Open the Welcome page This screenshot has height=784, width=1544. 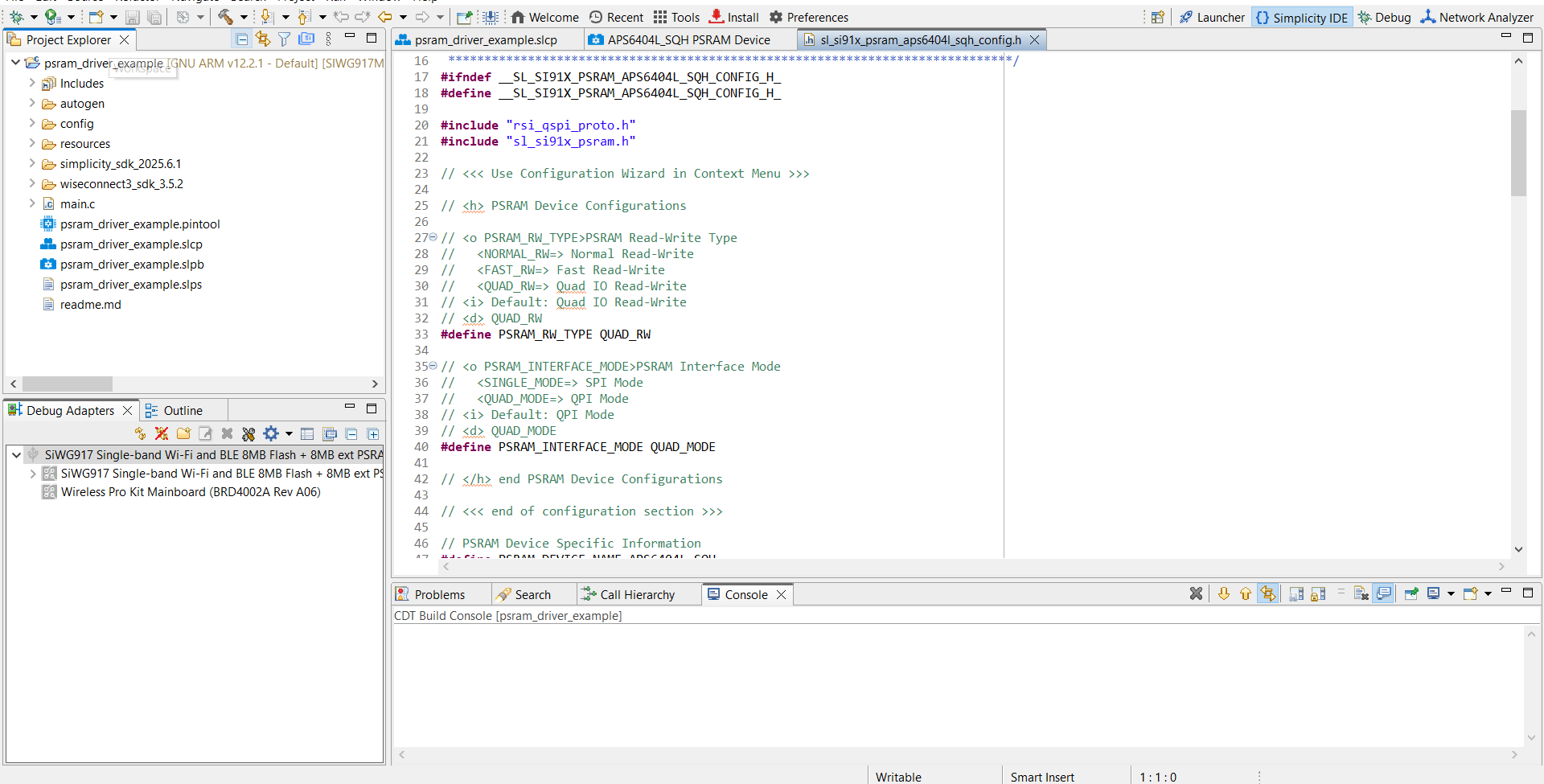[544, 17]
